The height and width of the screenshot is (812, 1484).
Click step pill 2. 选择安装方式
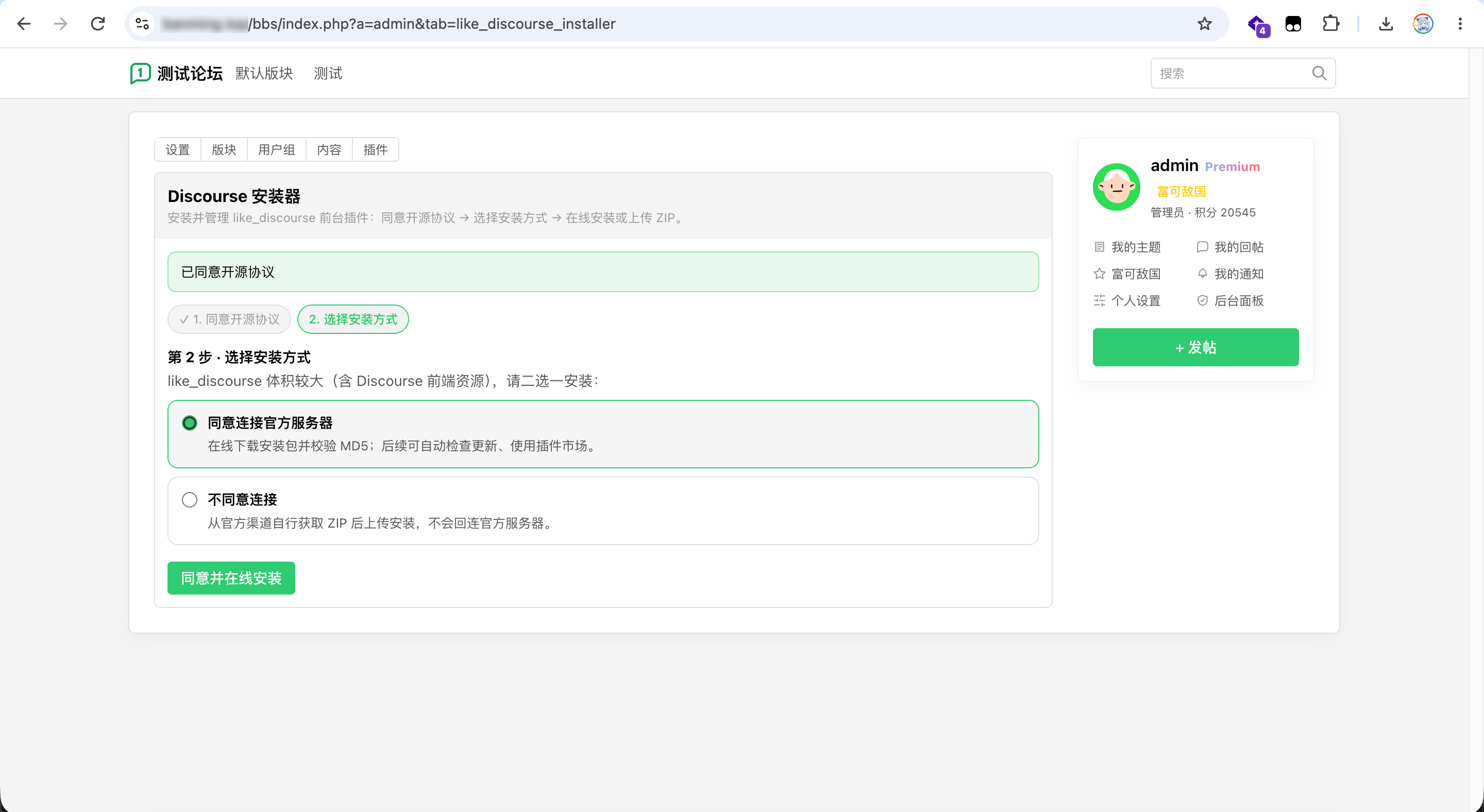353,319
